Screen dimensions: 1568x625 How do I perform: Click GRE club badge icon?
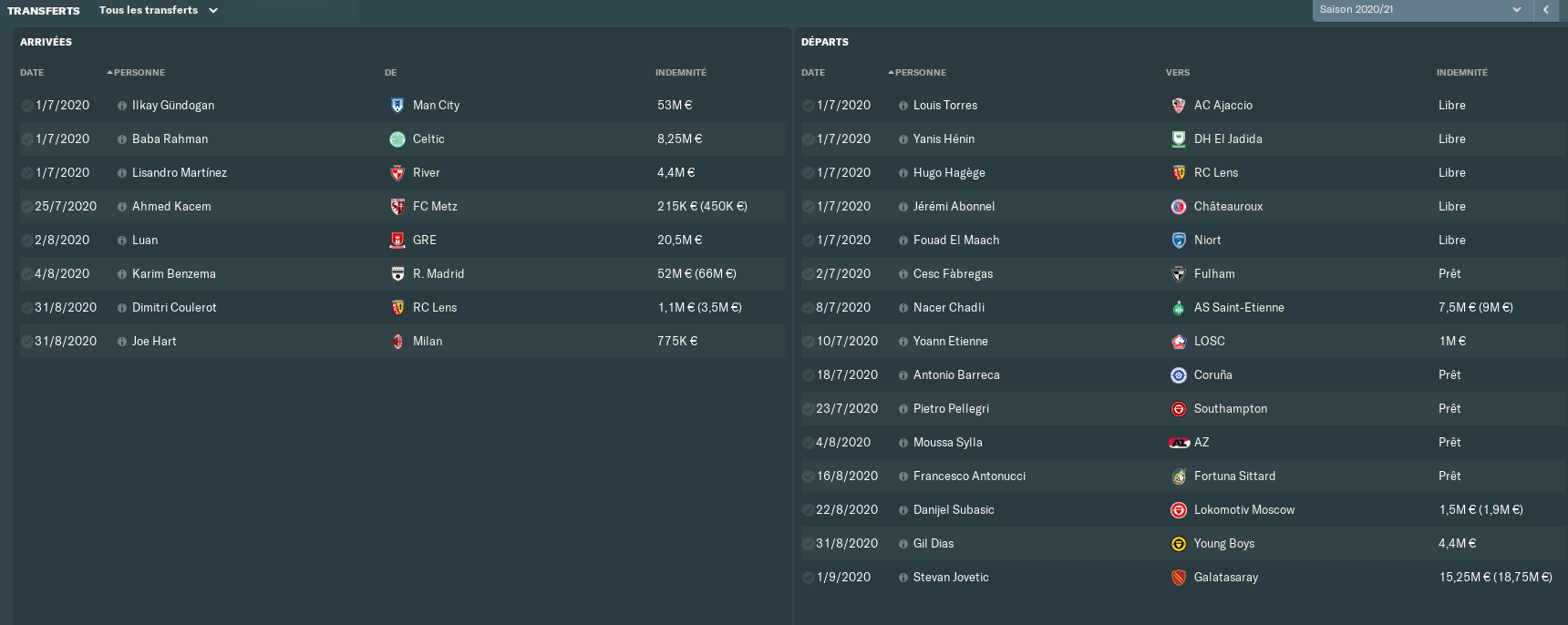click(x=397, y=241)
